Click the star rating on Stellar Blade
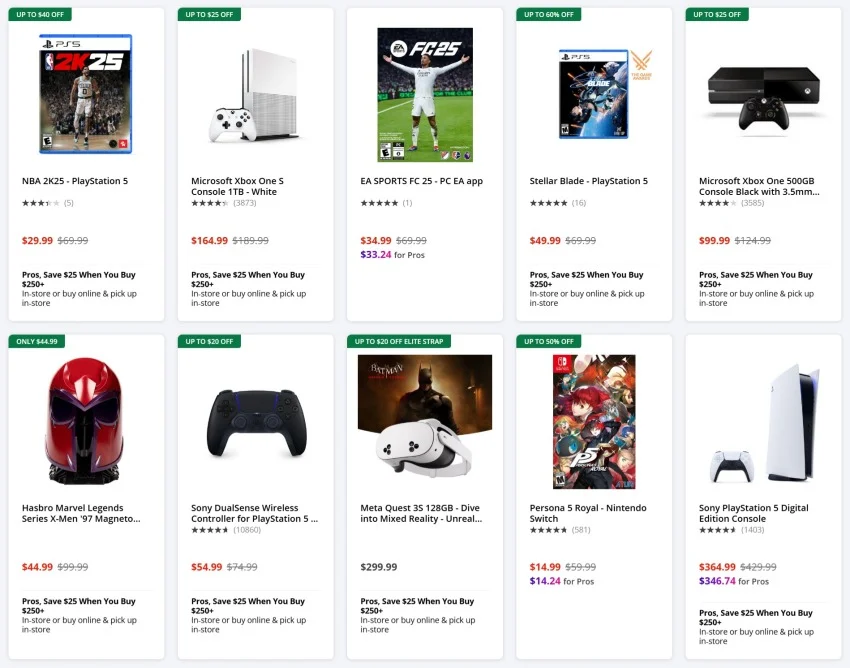The width and height of the screenshot is (850, 668). [x=548, y=203]
